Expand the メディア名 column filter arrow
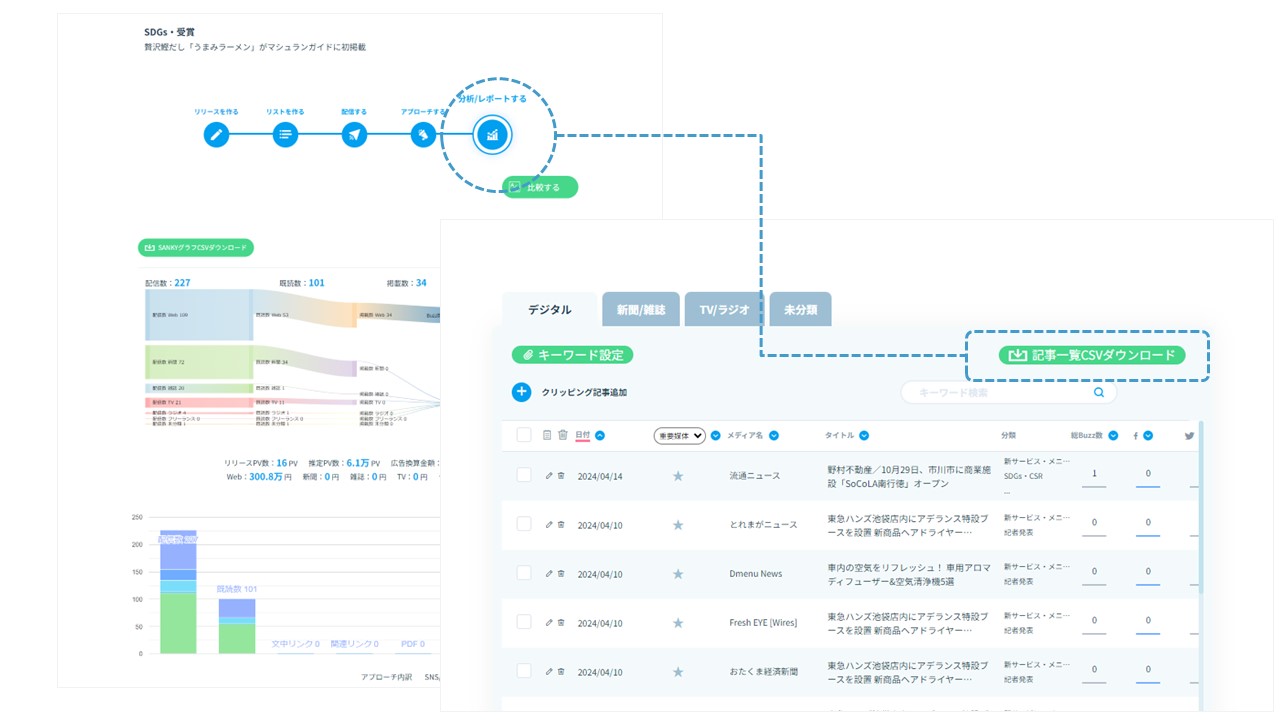Screen dimensions: 1280x720 coord(774,436)
